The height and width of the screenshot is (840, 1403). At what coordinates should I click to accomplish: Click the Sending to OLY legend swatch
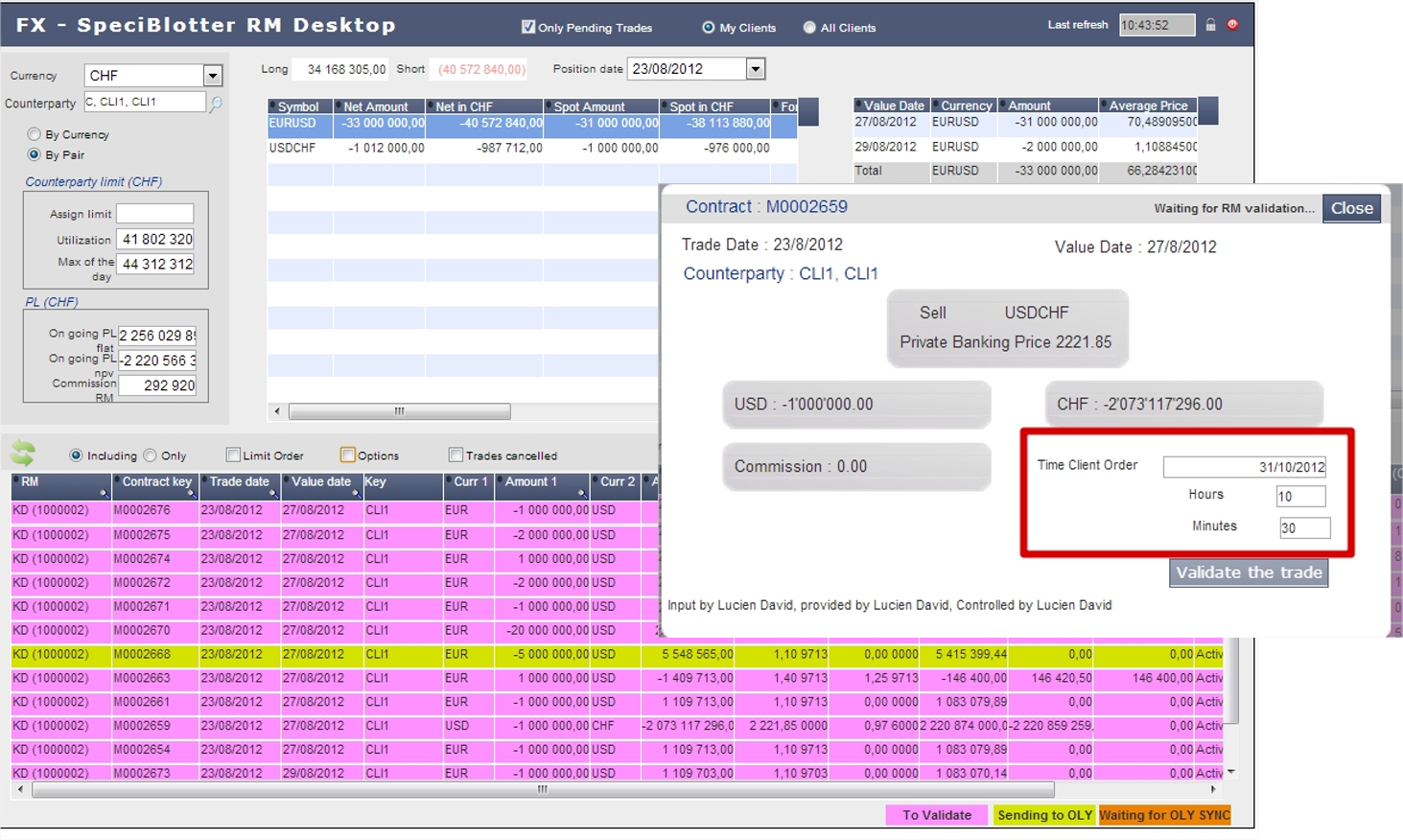(x=1044, y=815)
